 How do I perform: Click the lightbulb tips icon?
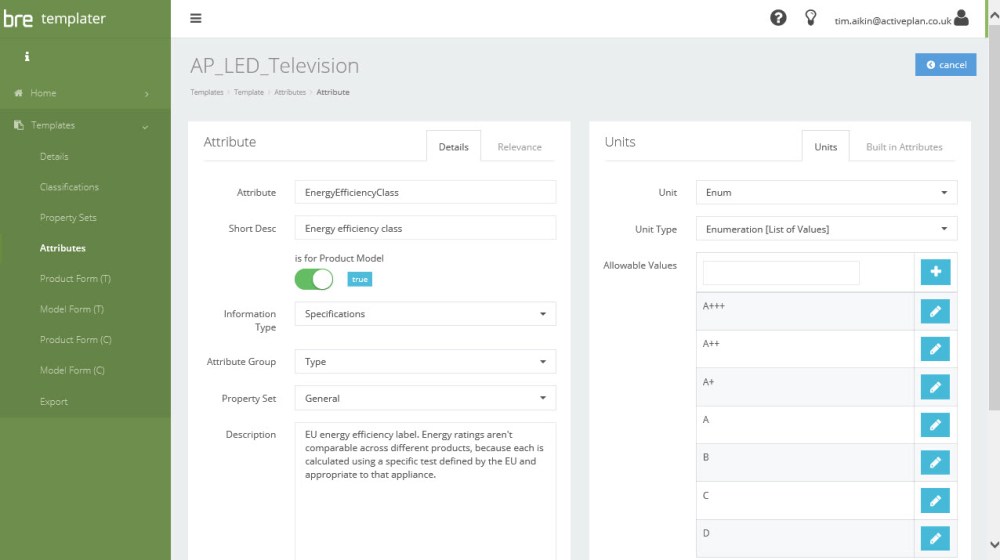(x=811, y=18)
